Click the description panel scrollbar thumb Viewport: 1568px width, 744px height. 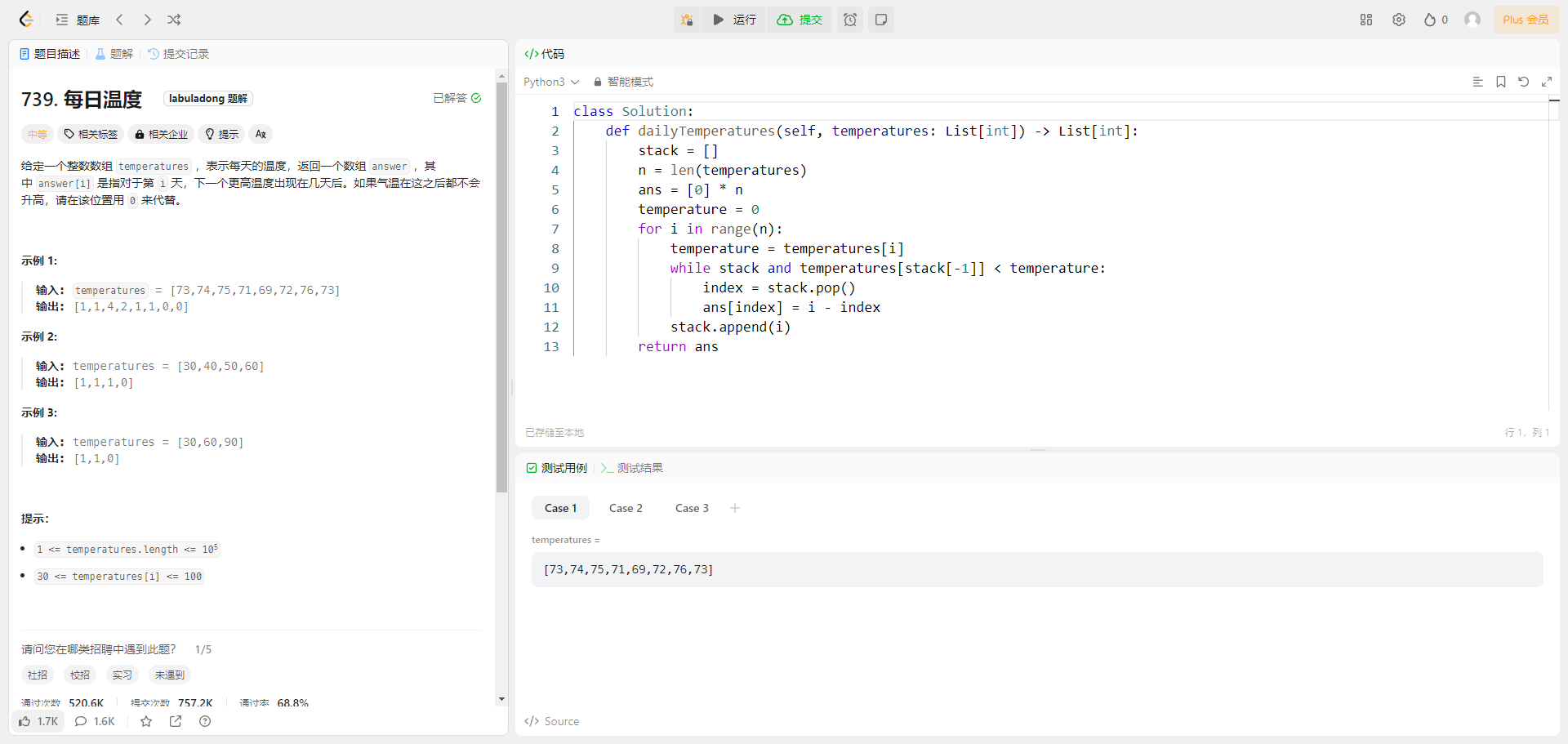pyautogui.click(x=501, y=287)
